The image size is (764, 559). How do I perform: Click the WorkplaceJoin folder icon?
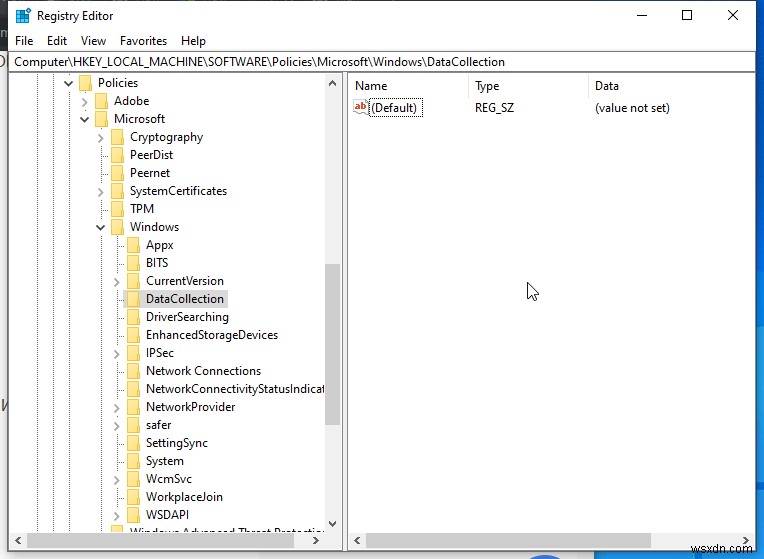tap(134, 497)
